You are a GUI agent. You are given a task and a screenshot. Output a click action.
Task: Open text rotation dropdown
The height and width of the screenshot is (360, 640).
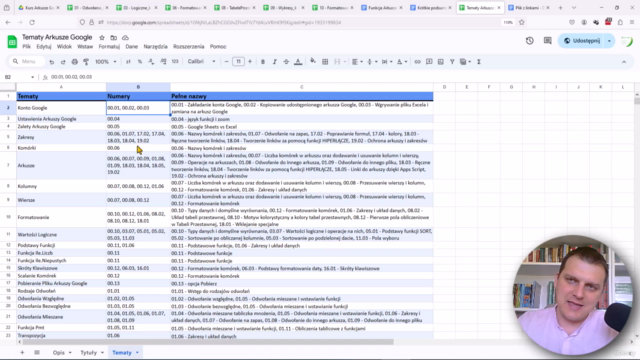coord(402,62)
